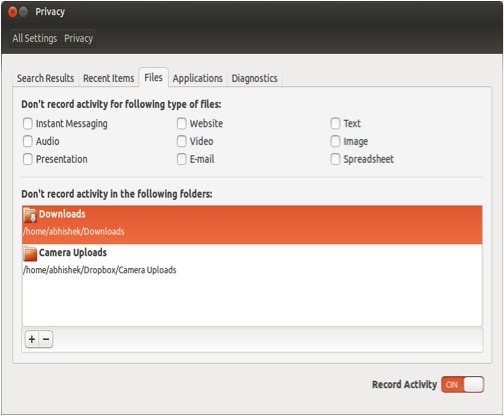Viewport: 504px width, 416px height.
Task: Add a folder with the plus button
Action: click(32, 339)
